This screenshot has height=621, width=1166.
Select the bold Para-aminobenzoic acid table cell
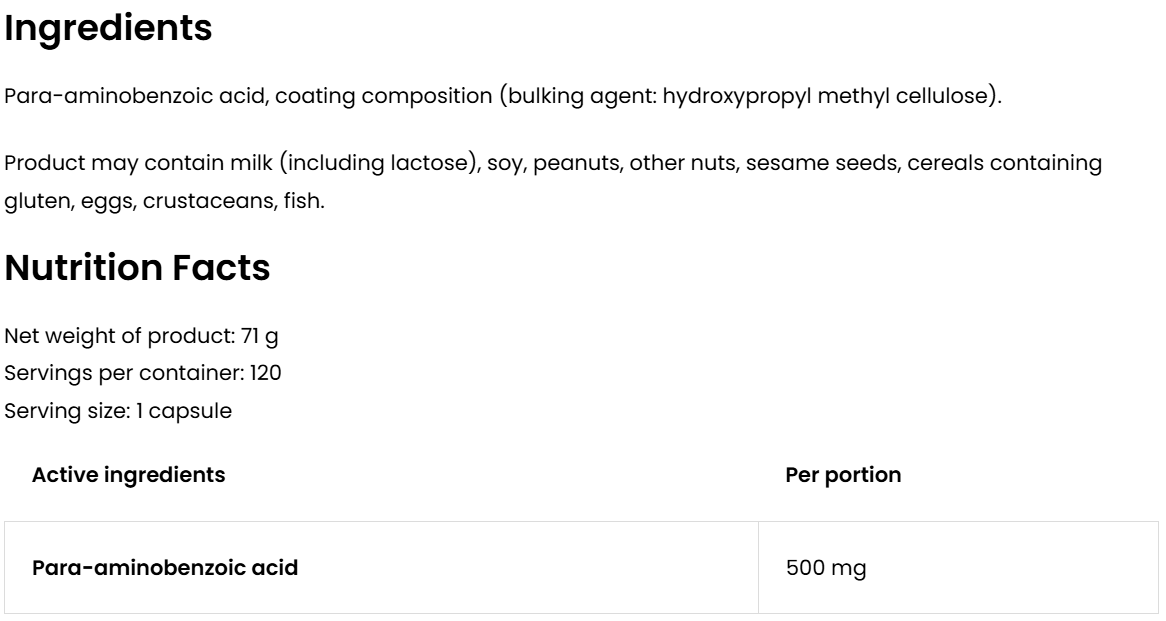[x=165, y=568]
